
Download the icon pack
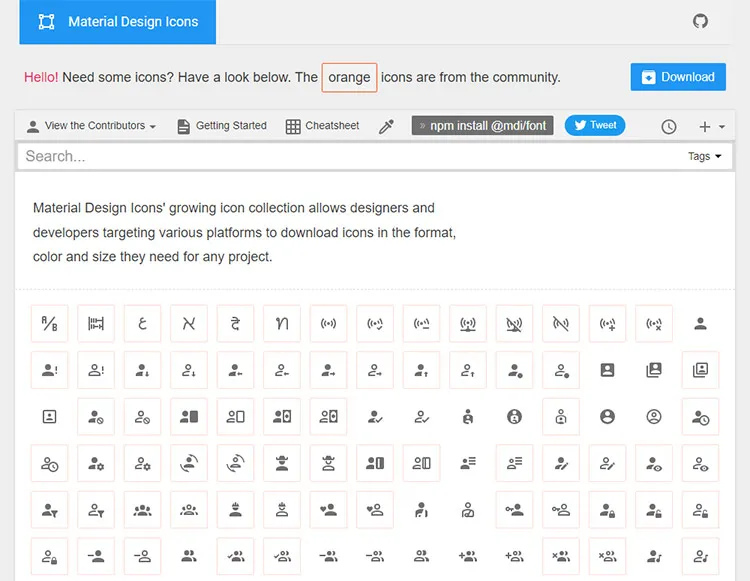click(678, 77)
